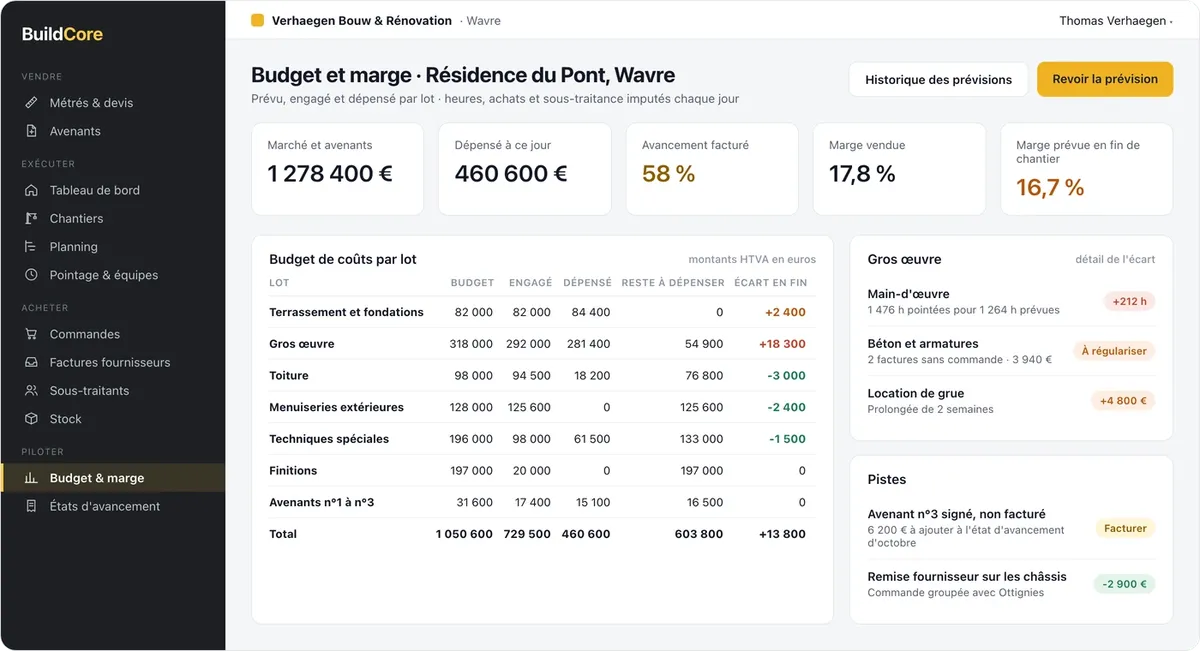Click the +4 800 € crane badge
This screenshot has height=651, width=1200.
(x=1123, y=401)
